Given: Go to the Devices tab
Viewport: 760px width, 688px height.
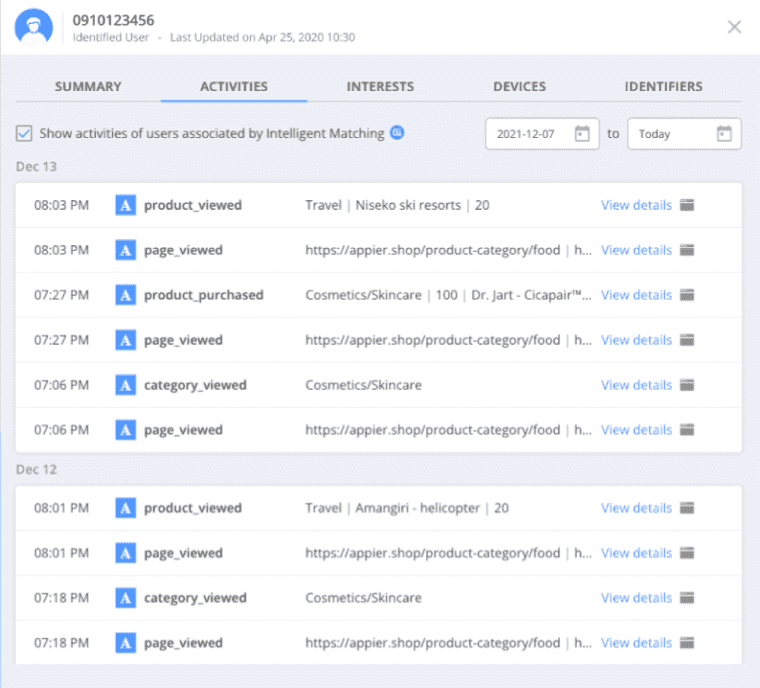Looking at the screenshot, I should pyautogui.click(x=520, y=86).
